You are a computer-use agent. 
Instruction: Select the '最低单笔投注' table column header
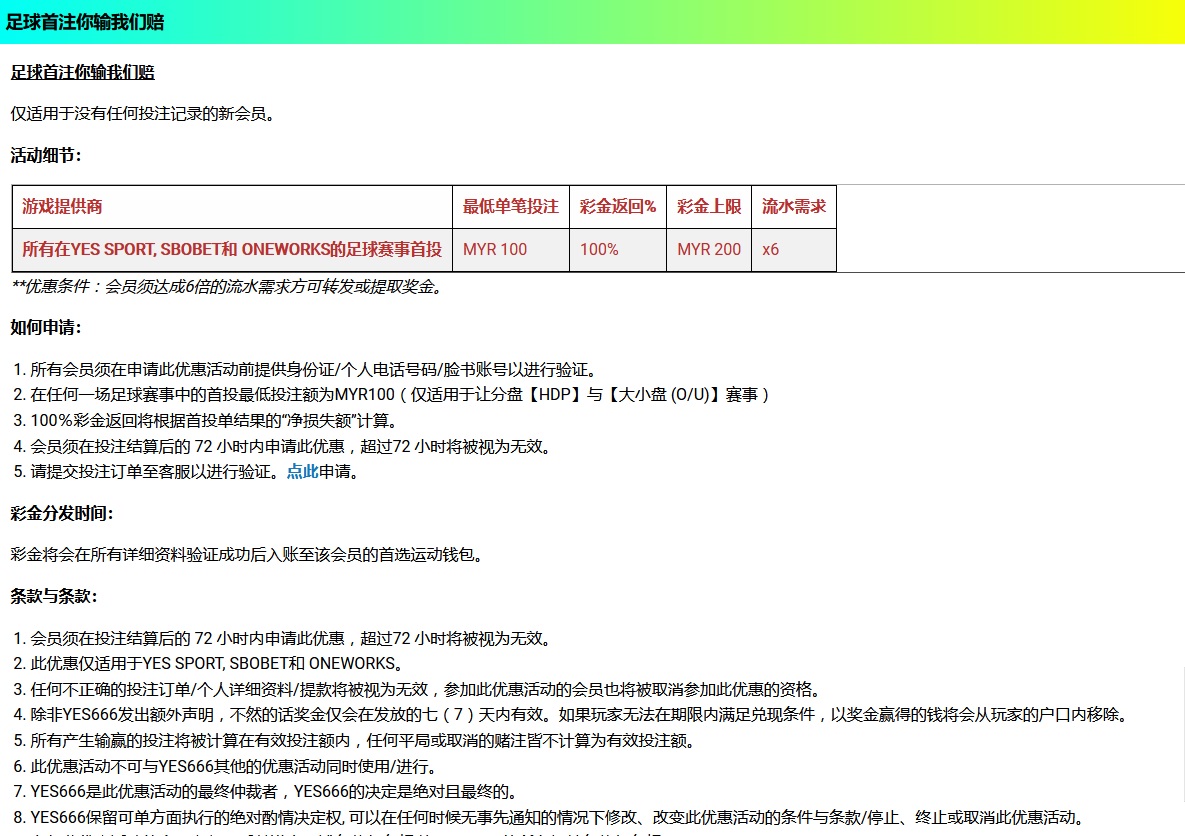click(510, 207)
